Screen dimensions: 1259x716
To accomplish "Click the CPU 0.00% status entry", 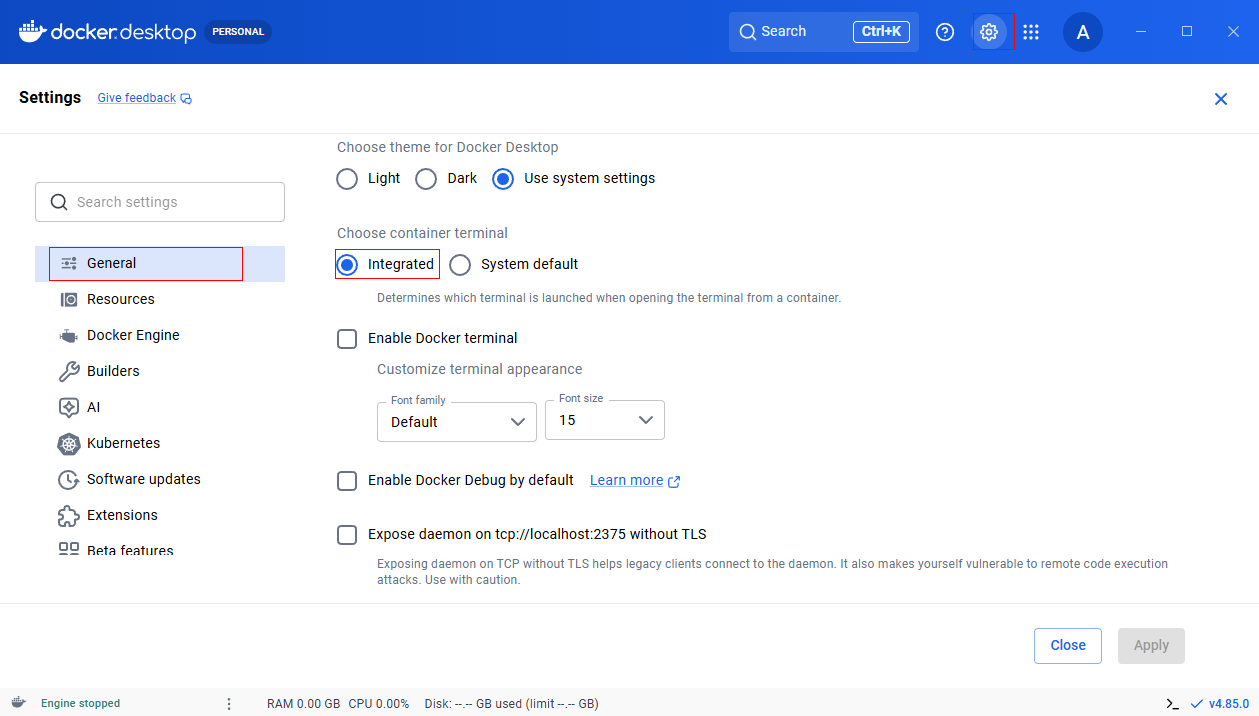I will (379, 704).
